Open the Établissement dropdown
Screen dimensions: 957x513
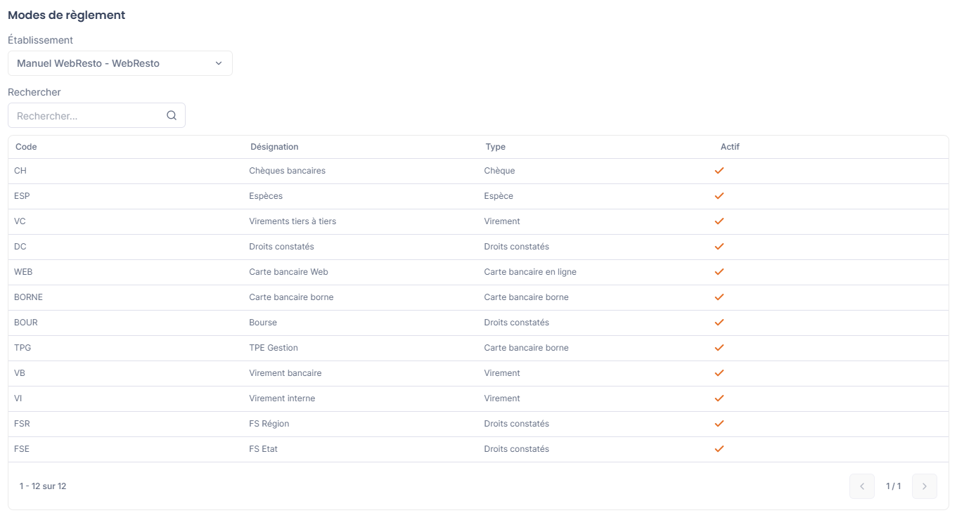tap(120, 63)
